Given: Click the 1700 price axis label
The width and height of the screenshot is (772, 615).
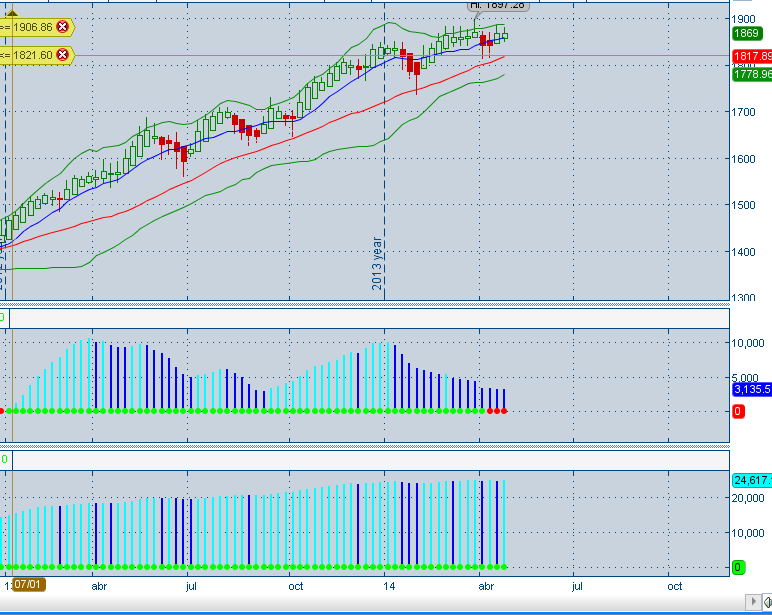Looking at the screenshot, I should (743, 112).
